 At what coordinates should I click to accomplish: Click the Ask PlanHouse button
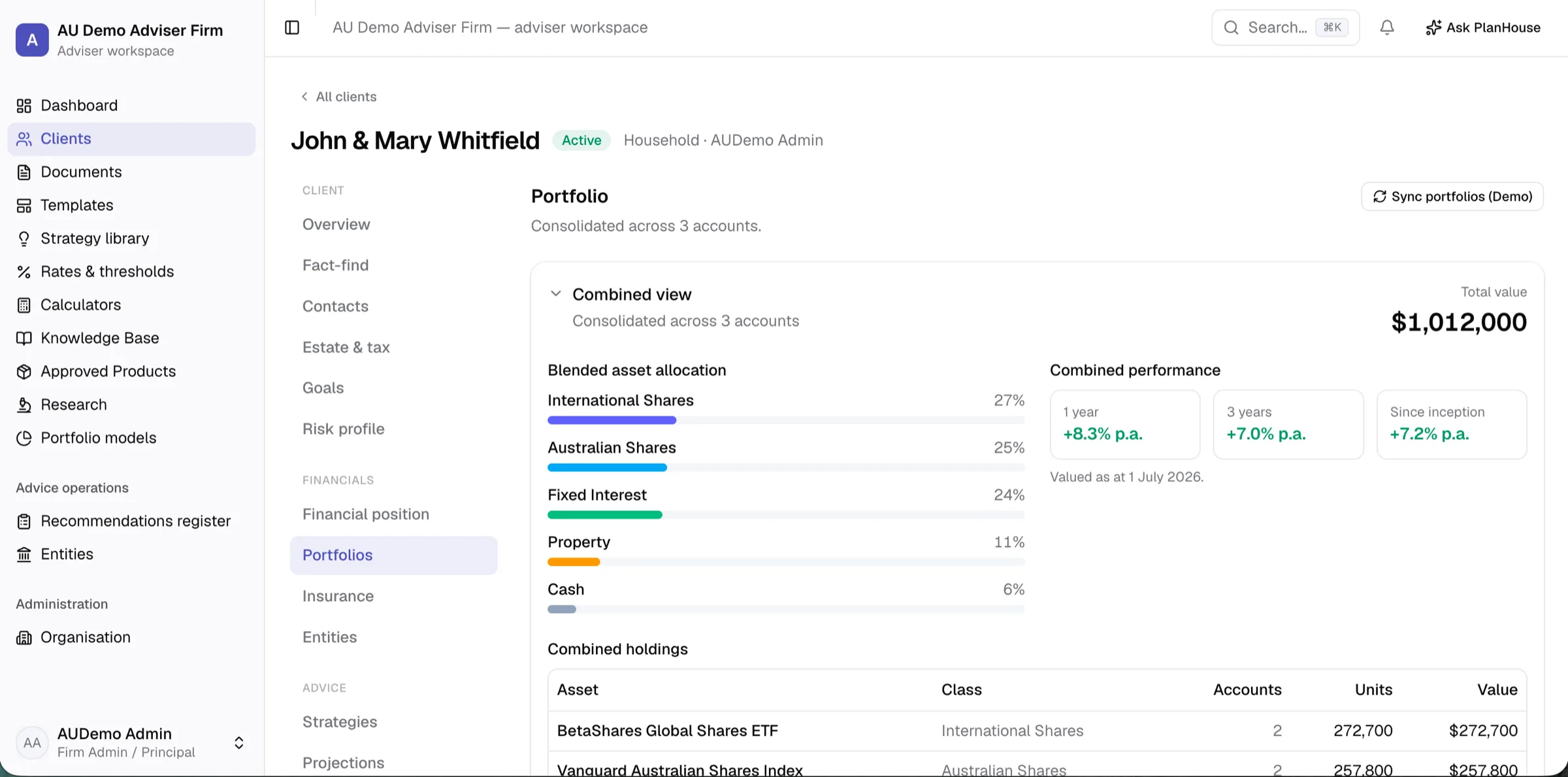pos(1483,27)
